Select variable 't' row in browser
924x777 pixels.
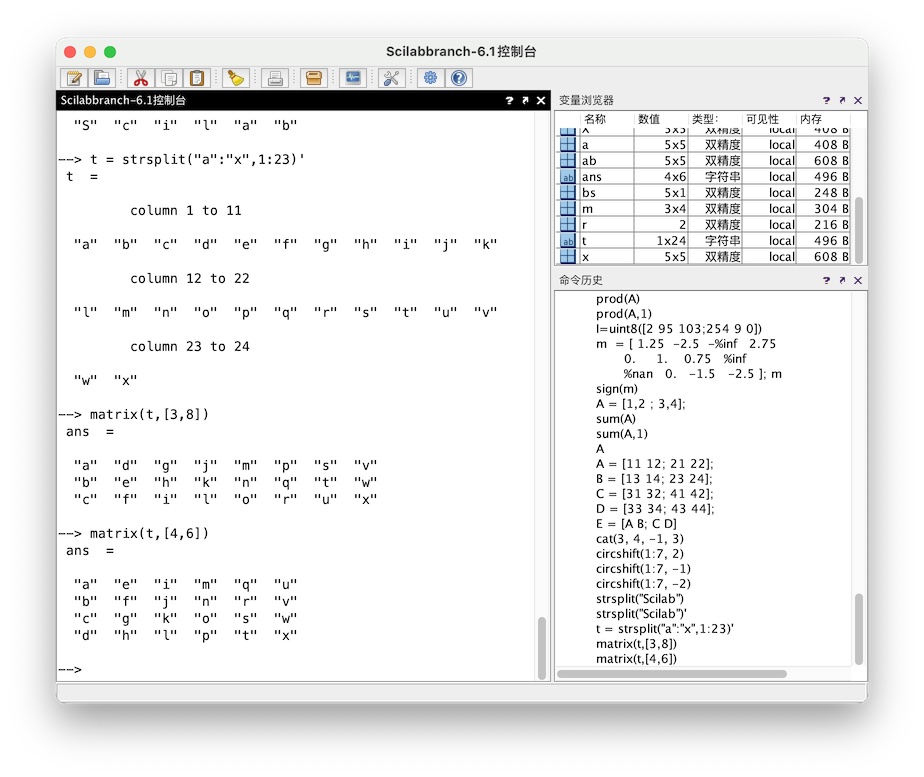click(x=586, y=241)
